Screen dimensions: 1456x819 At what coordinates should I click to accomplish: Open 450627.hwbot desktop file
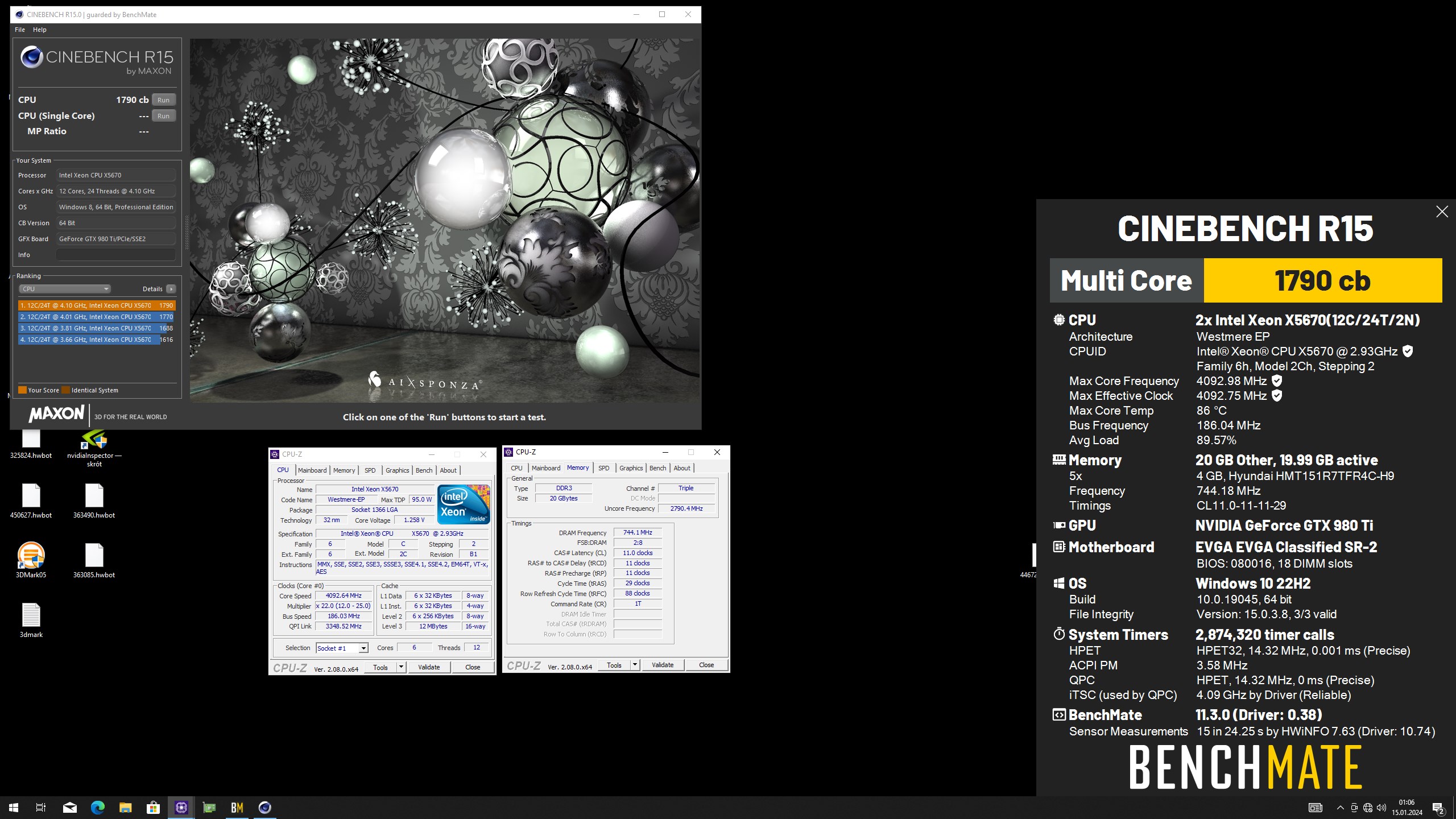[x=31, y=501]
